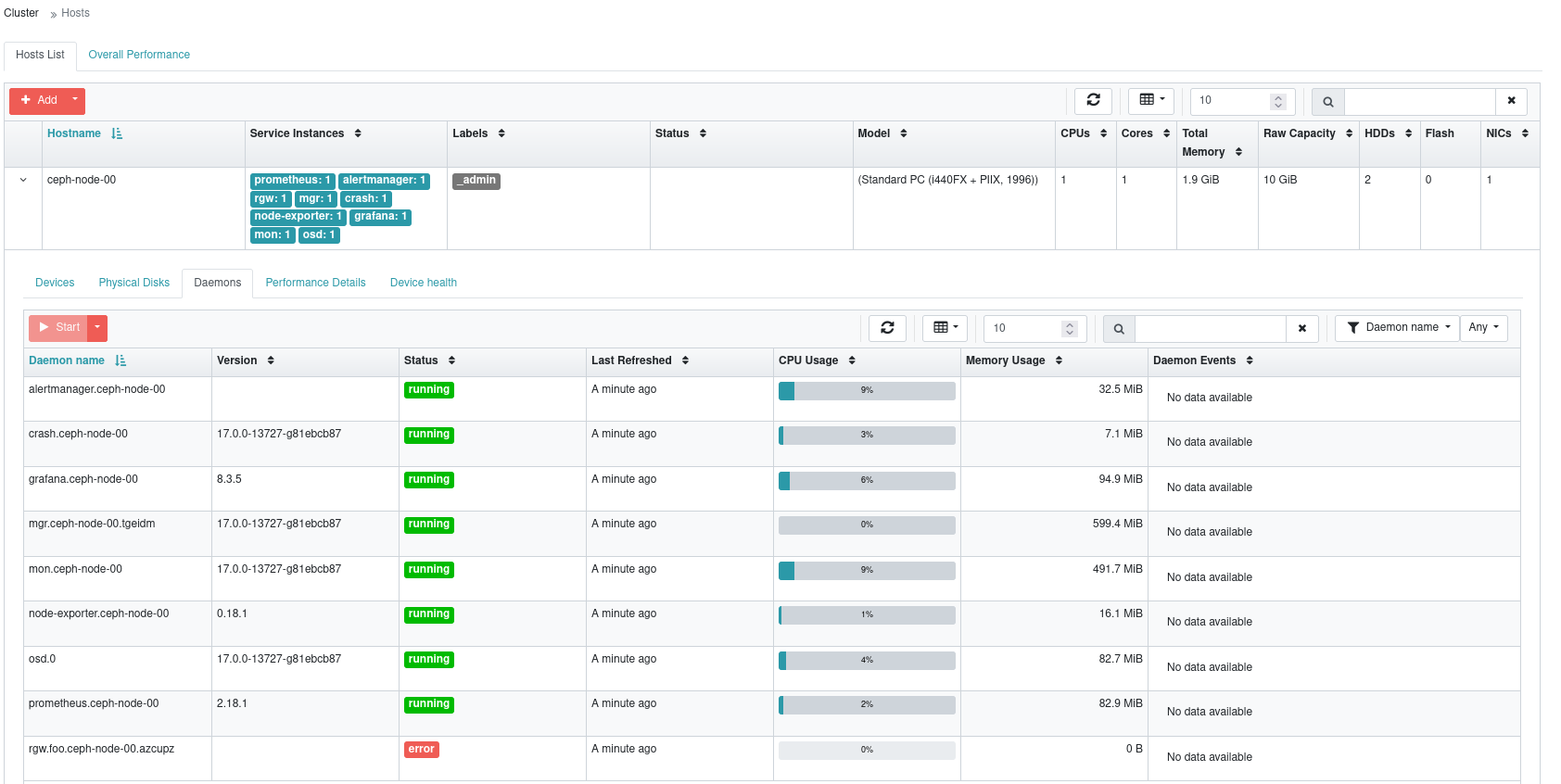
Task: Click the prometheus: 1 service badge
Action: [292, 181]
